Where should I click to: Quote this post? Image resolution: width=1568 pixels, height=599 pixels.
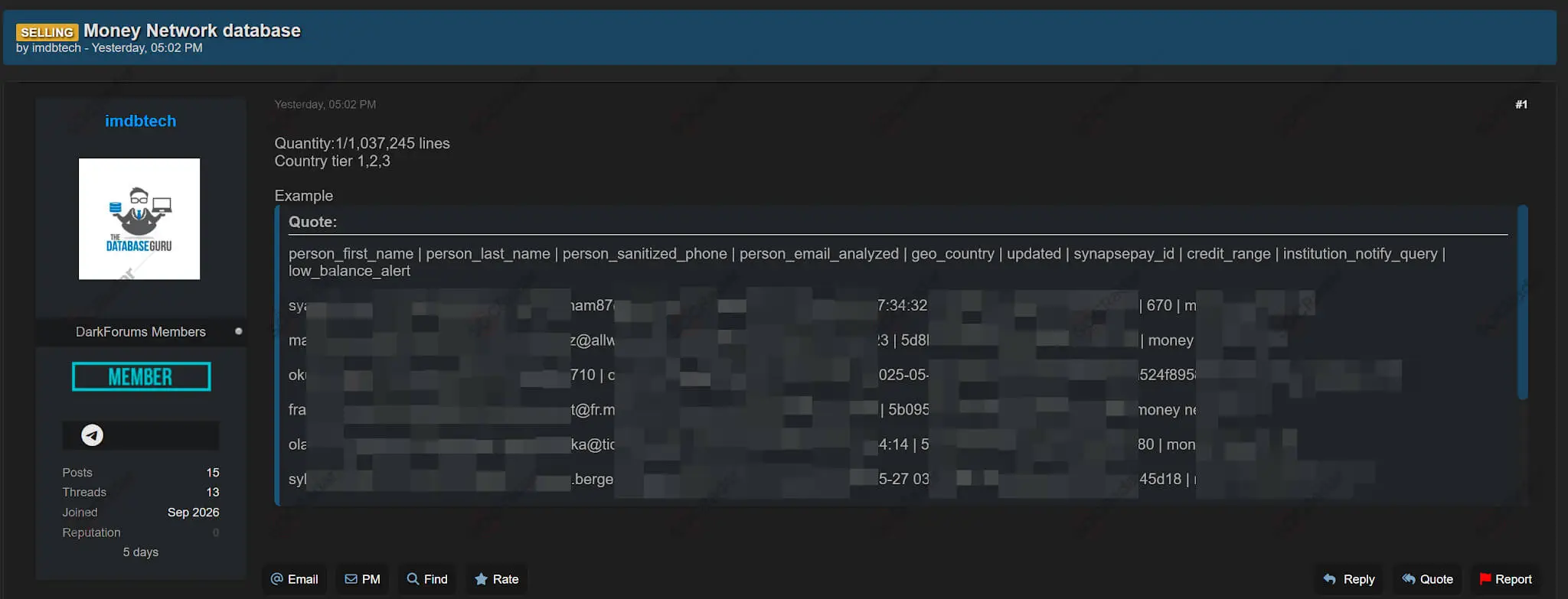pos(1427,579)
